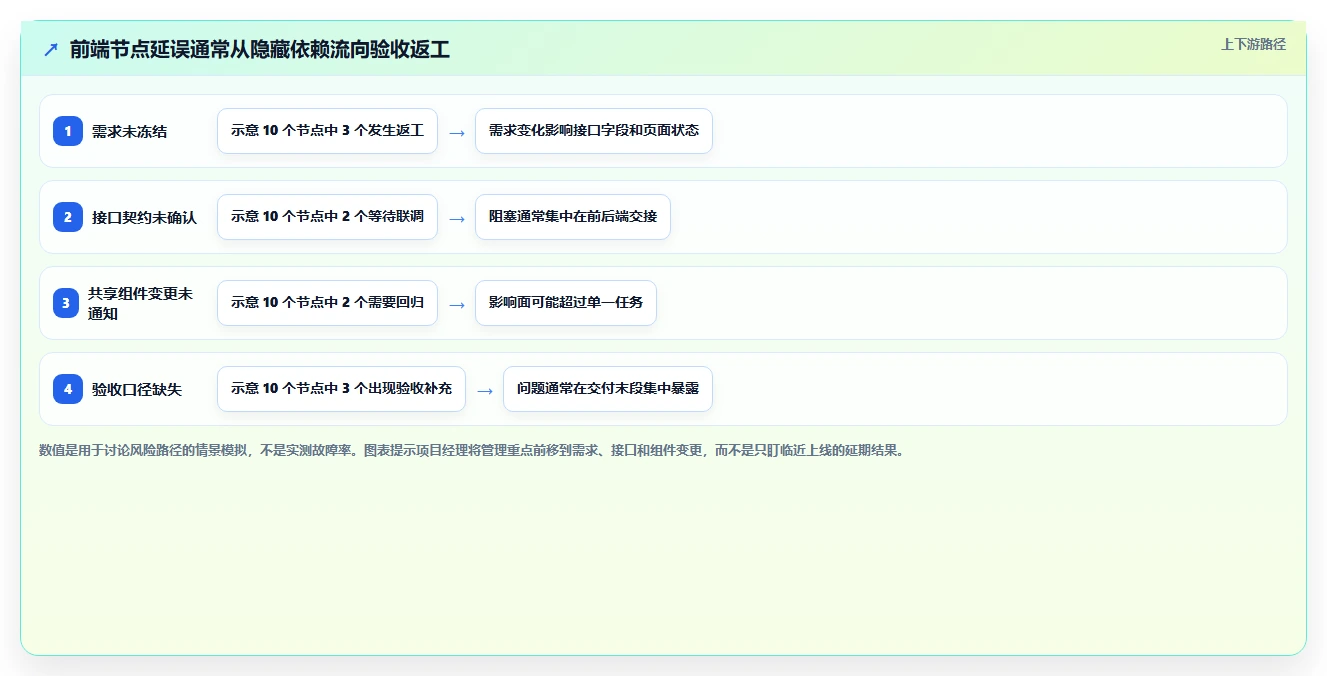This screenshot has height=676, width=1327.
Task: Select the 需求变化影响接口字段和页面状态 box
Action: (594, 131)
